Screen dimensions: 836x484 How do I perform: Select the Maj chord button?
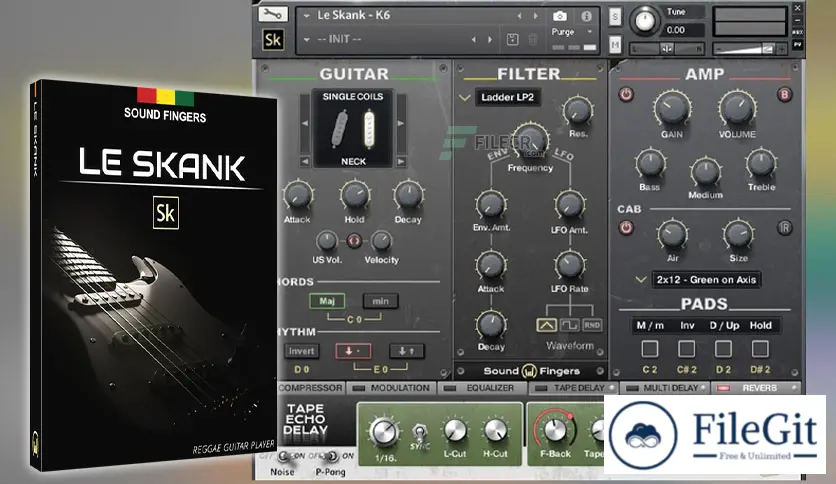pos(327,301)
